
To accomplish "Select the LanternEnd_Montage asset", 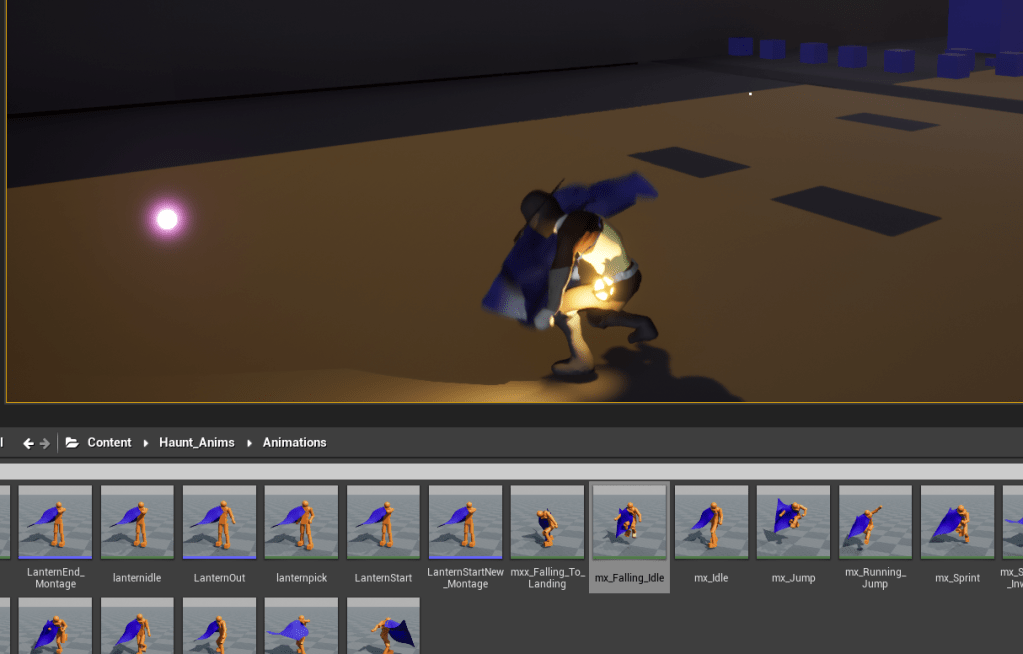I will [55, 522].
